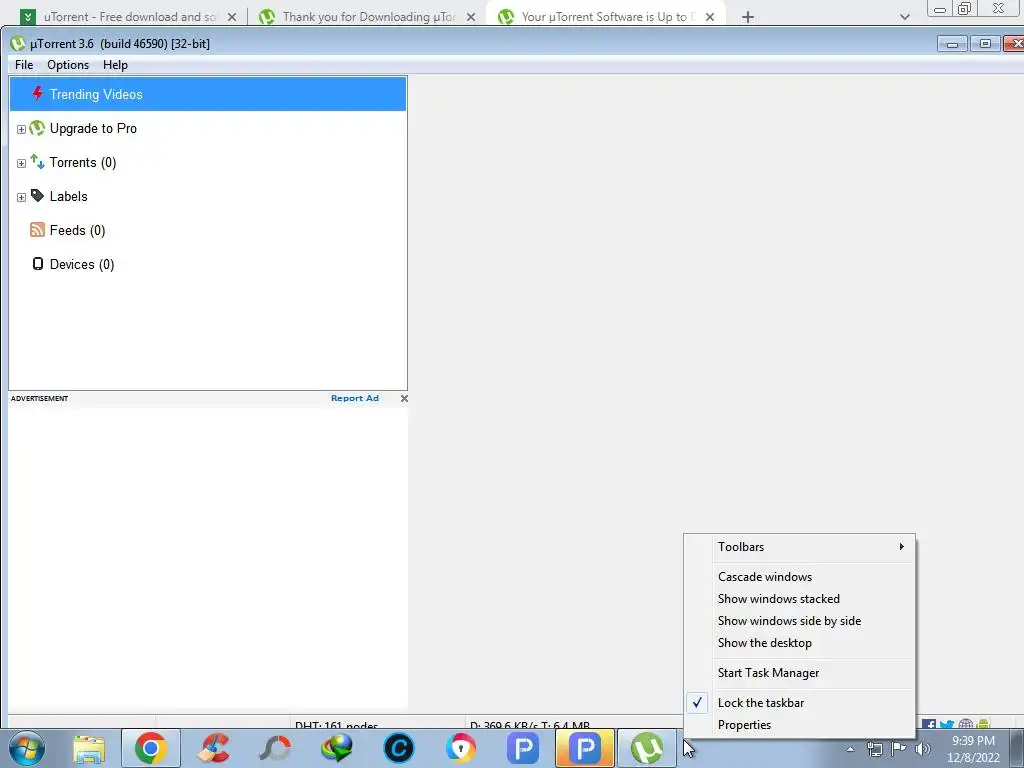The width and height of the screenshot is (1024, 768).
Task: Open a new browser tab with plus button
Action: 748,17
